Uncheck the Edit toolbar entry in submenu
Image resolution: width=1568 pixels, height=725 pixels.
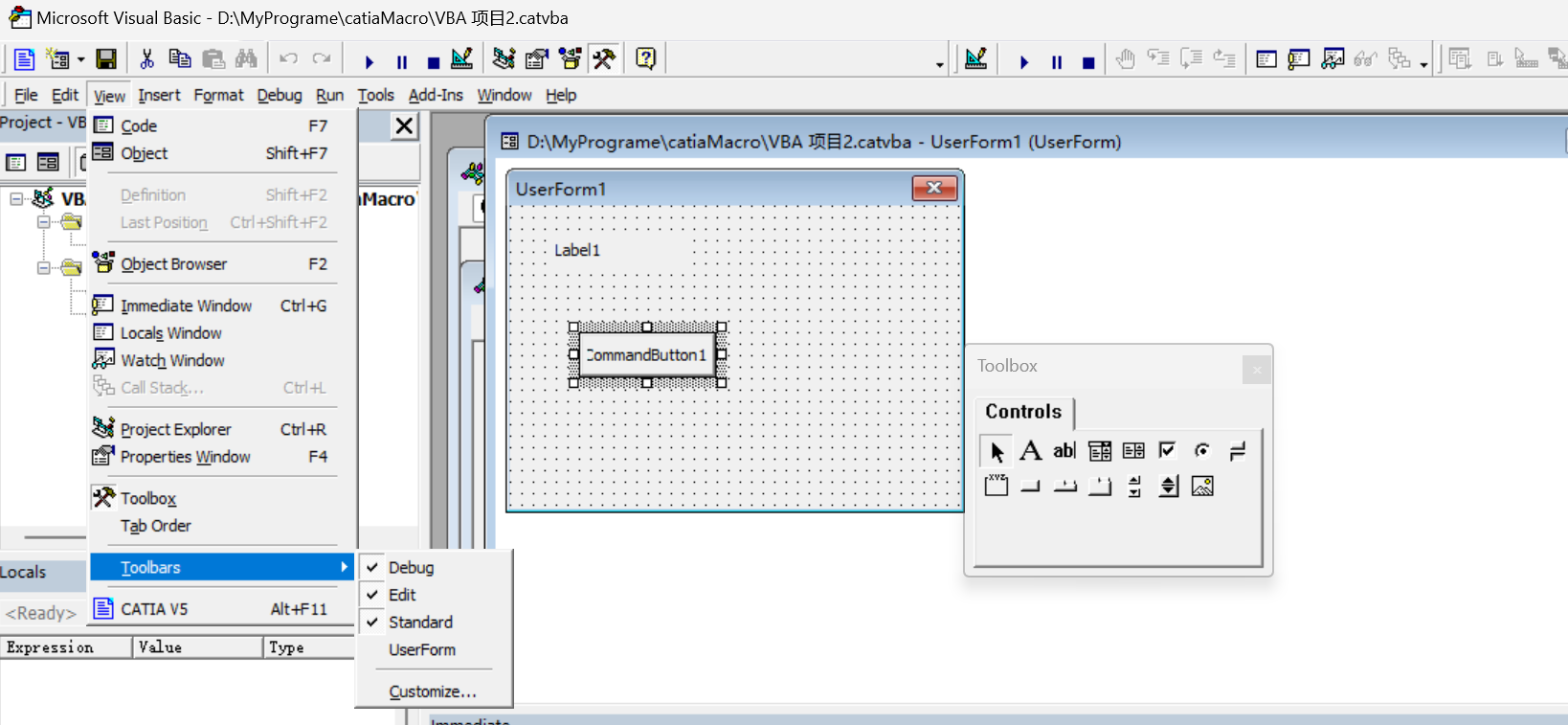pos(434,595)
